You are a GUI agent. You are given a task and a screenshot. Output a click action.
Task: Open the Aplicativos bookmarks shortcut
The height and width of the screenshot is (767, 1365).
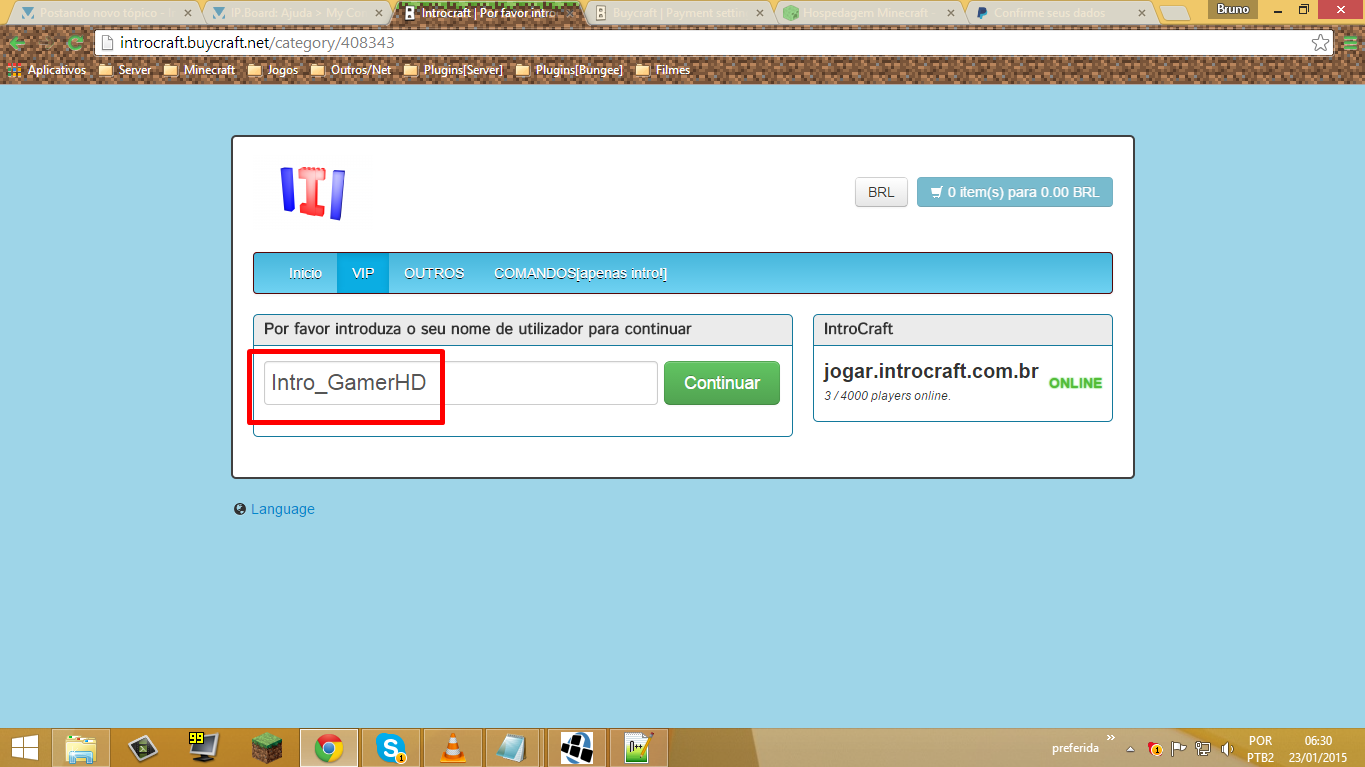point(47,70)
